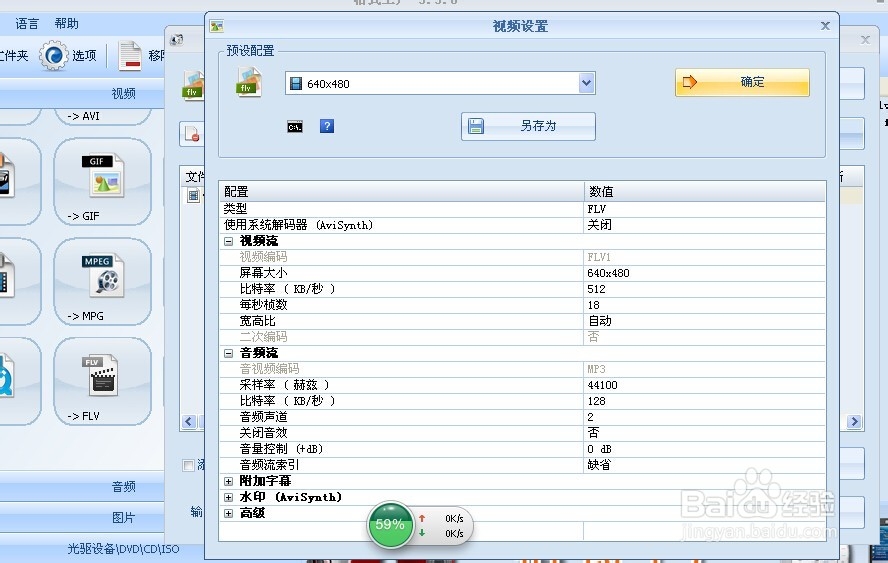Select the 音频流索引 value 缺省
The image size is (888, 563).
[x=599, y=465]
